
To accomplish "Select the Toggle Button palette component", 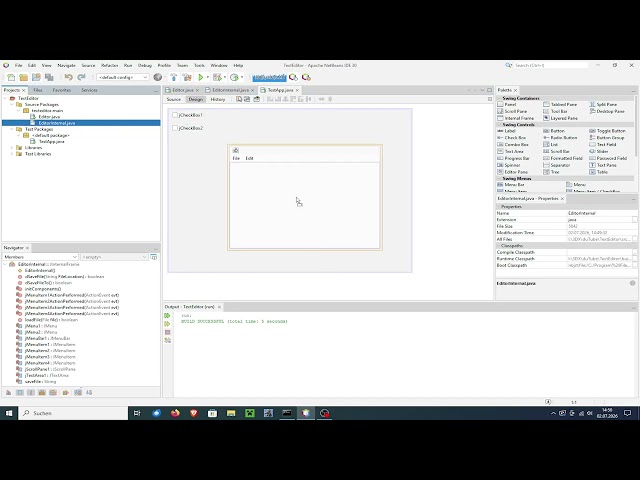I will 607,131.
